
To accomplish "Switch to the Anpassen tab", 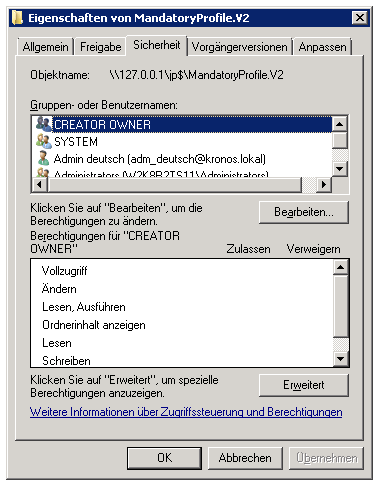I will pyautogui.click(x=322, y=47).
